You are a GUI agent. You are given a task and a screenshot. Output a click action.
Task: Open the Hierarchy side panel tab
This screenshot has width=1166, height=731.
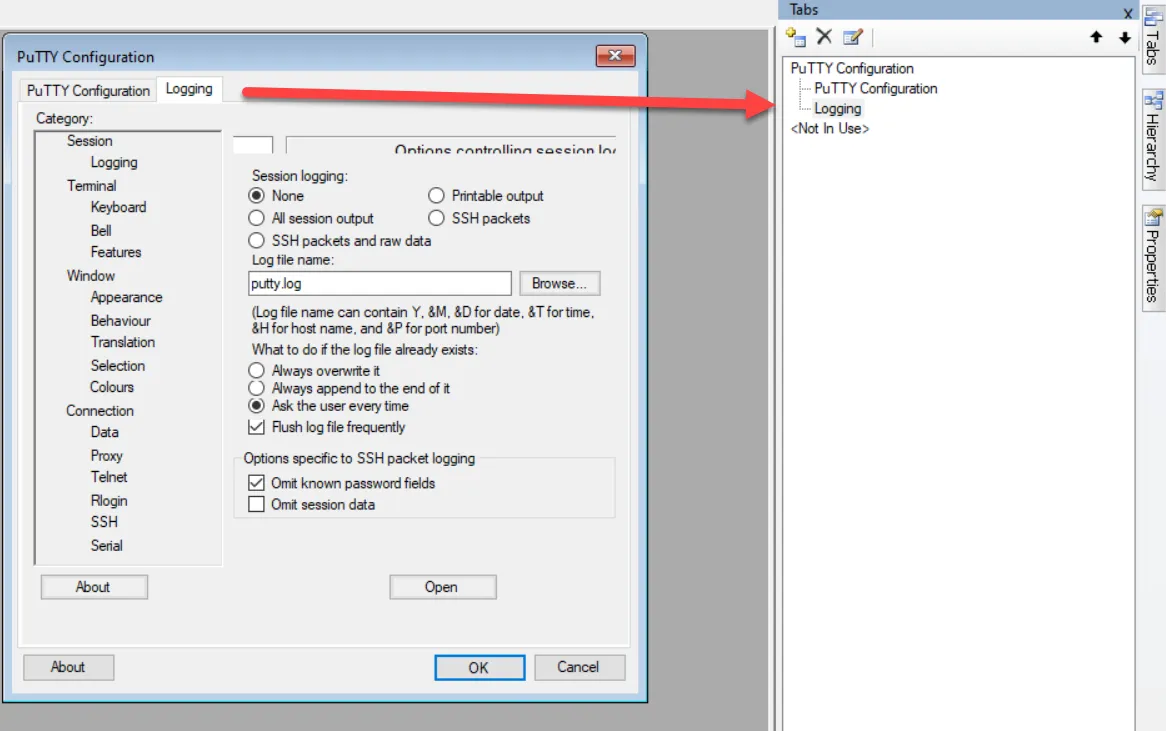click(1153, 139)
